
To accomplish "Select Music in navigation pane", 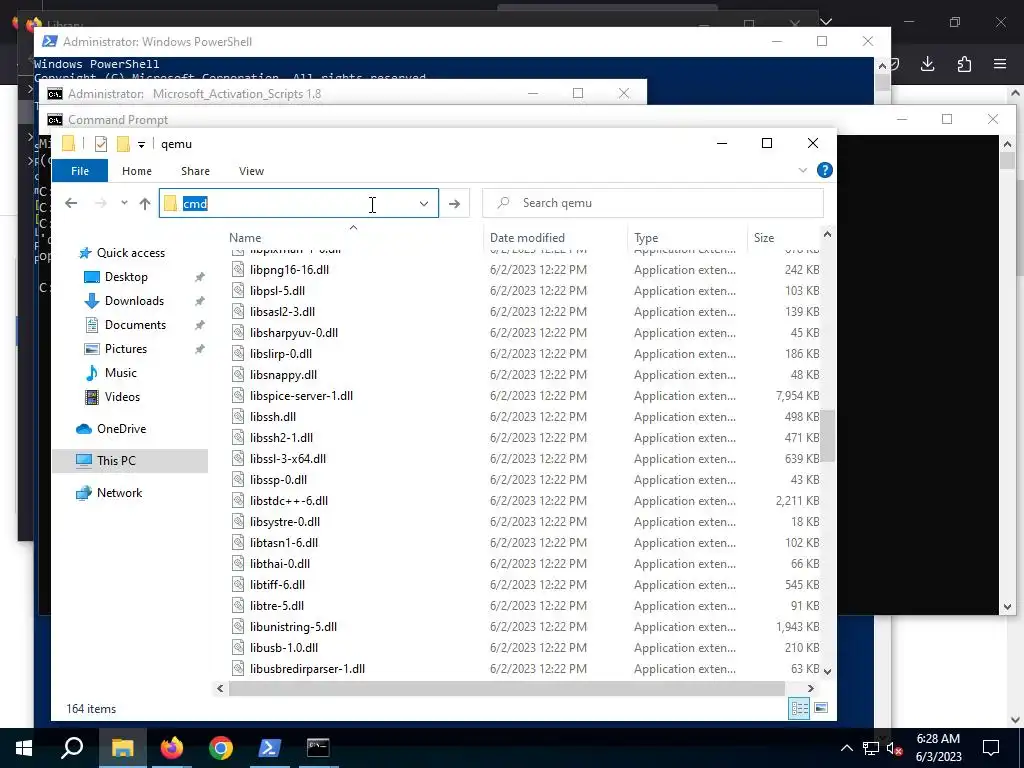I will pyautogui.click(x=121, y=373).
